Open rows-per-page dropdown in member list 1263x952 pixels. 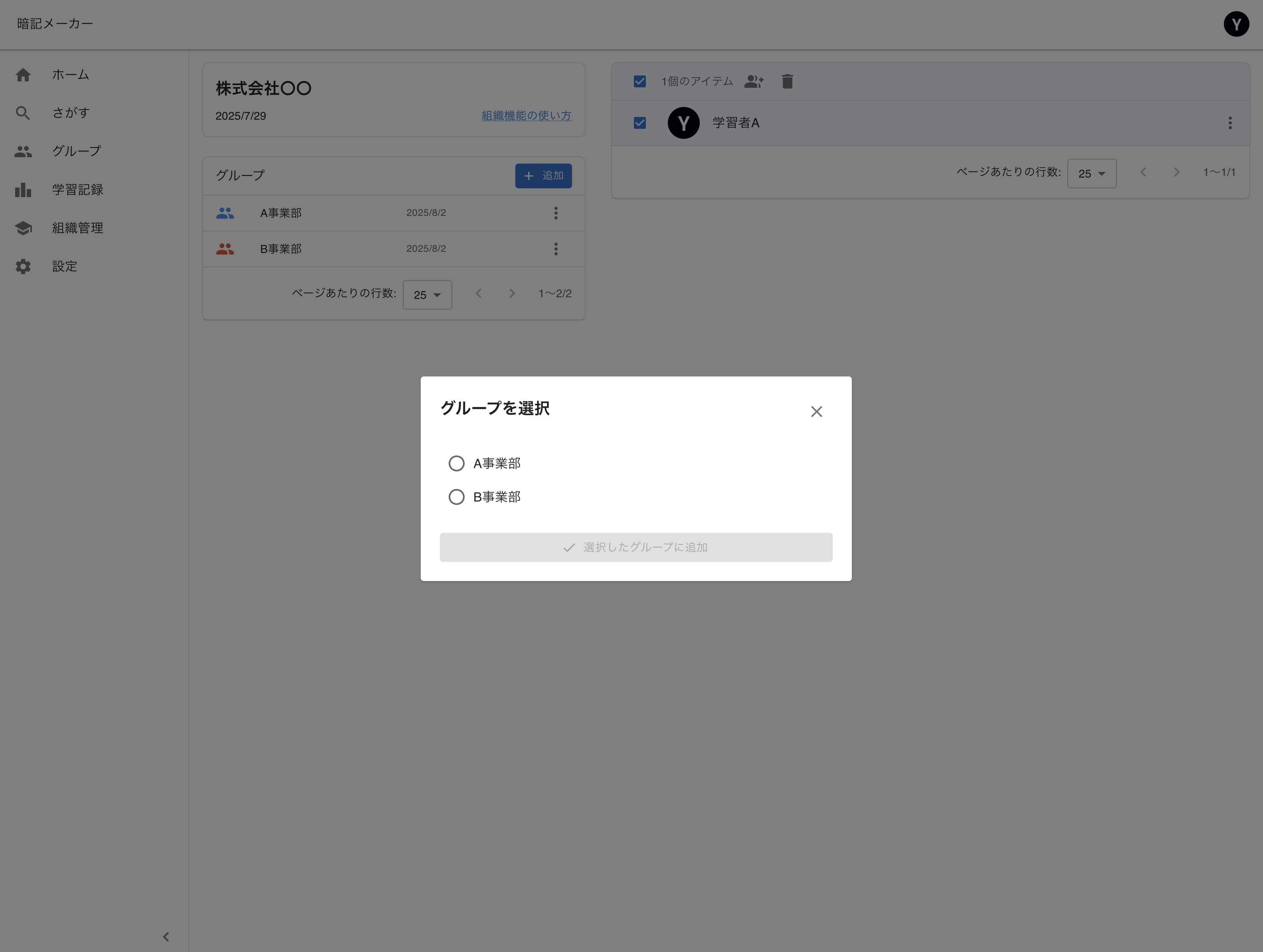click(x=1091, y=174)
